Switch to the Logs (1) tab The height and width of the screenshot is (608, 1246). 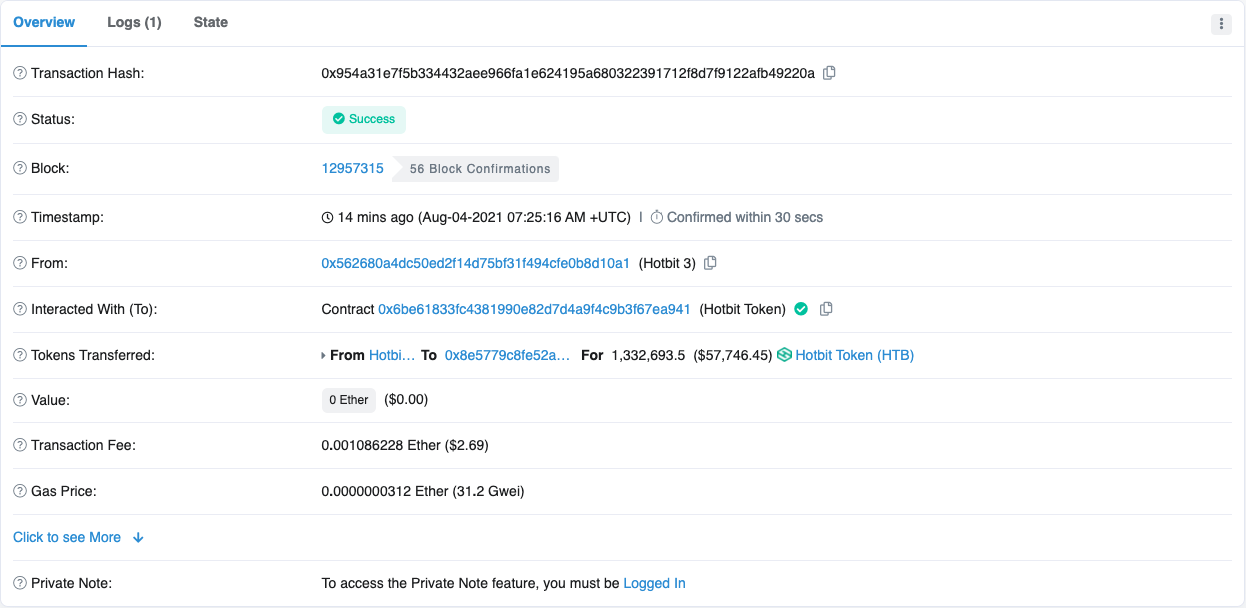(x=134, y=22)
